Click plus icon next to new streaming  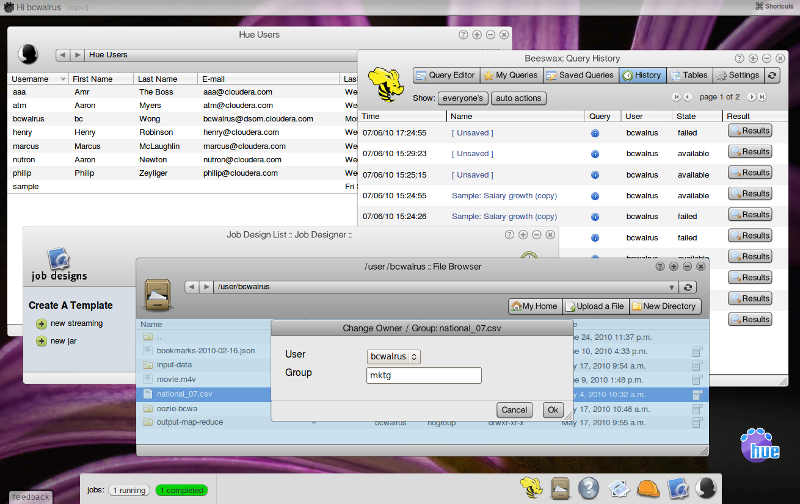(41, 324)
